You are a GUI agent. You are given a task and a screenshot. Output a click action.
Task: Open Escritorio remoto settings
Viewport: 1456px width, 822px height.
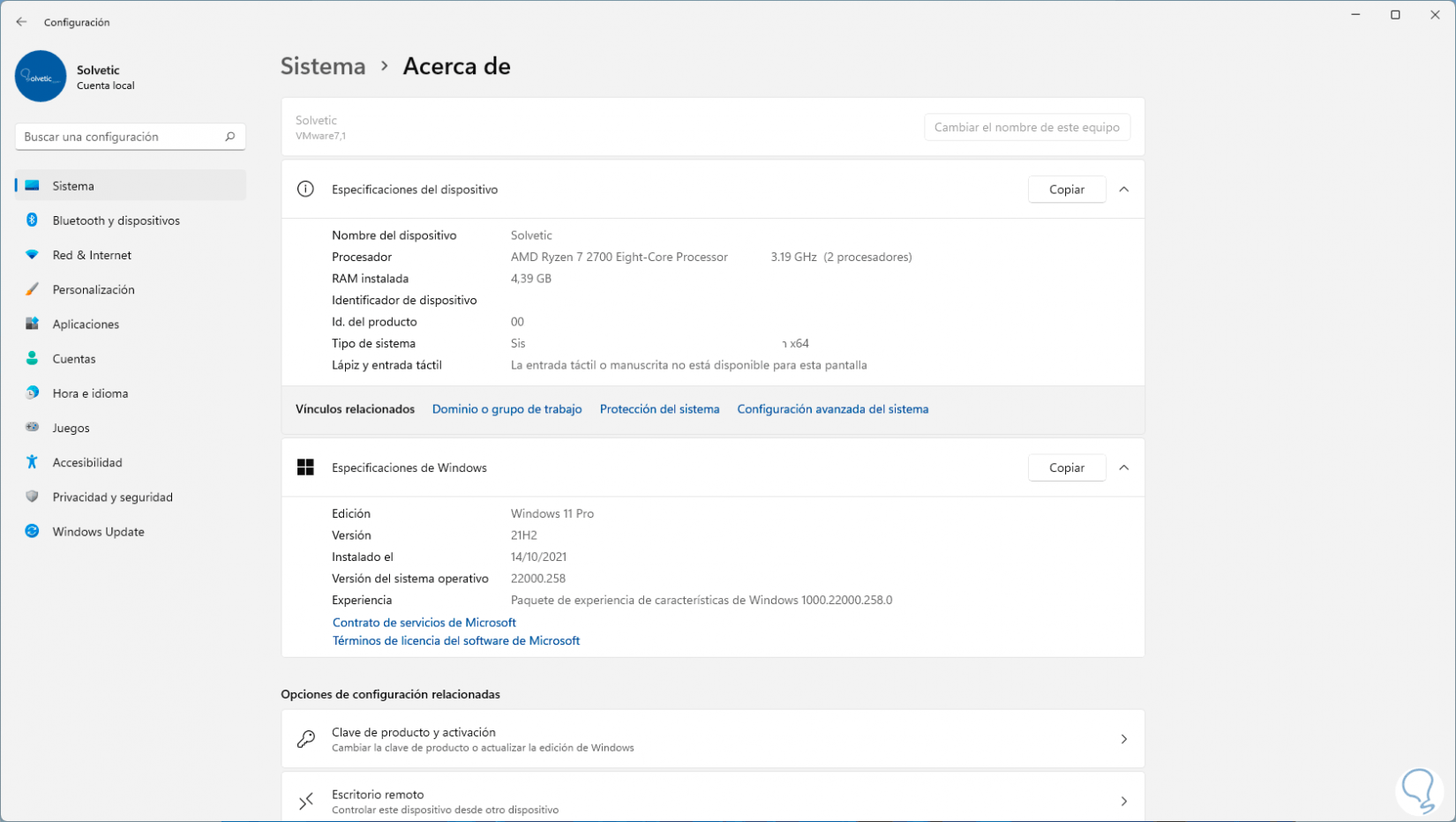(x=712, y=801)
